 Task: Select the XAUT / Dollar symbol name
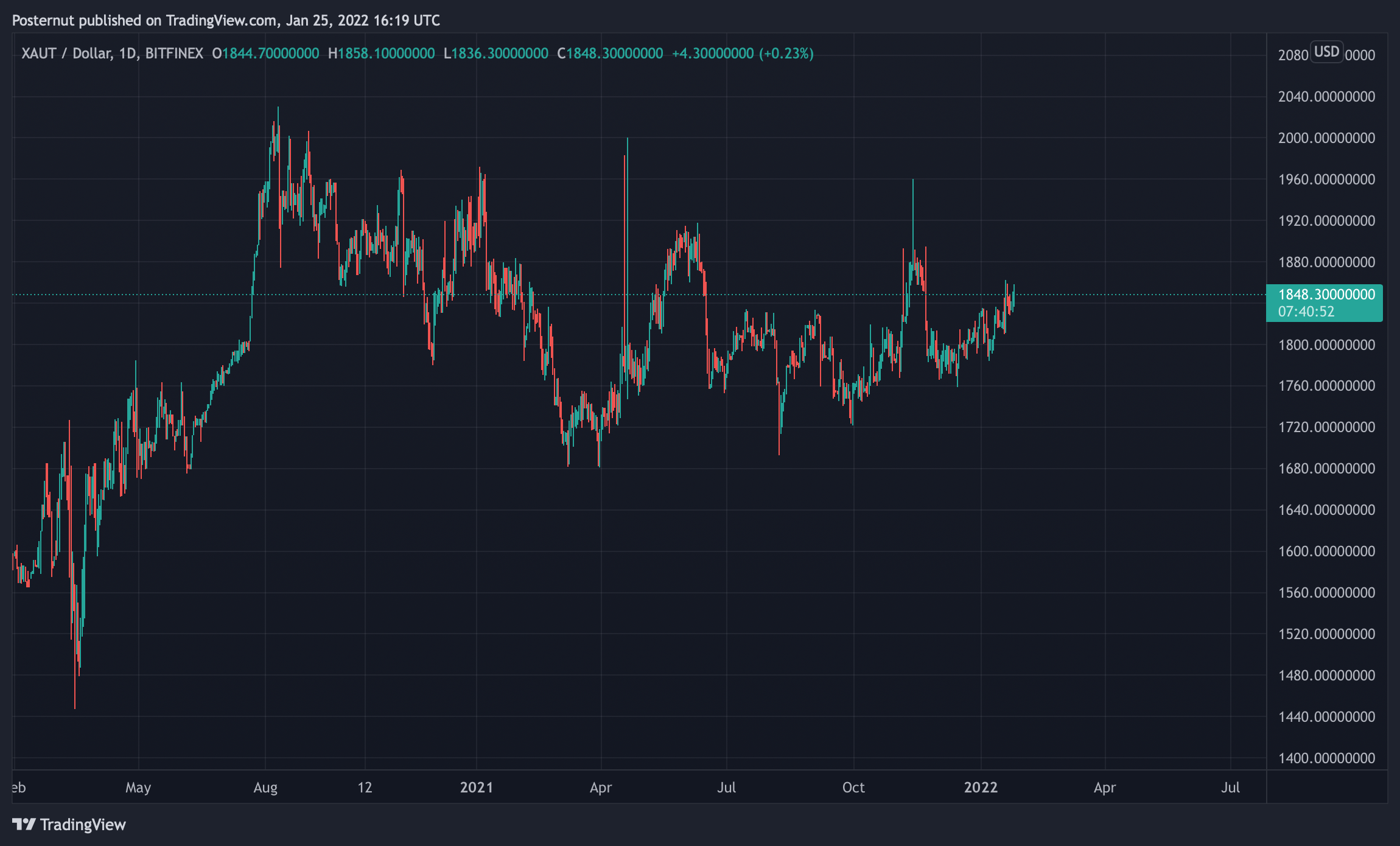(x=70, y=53)
